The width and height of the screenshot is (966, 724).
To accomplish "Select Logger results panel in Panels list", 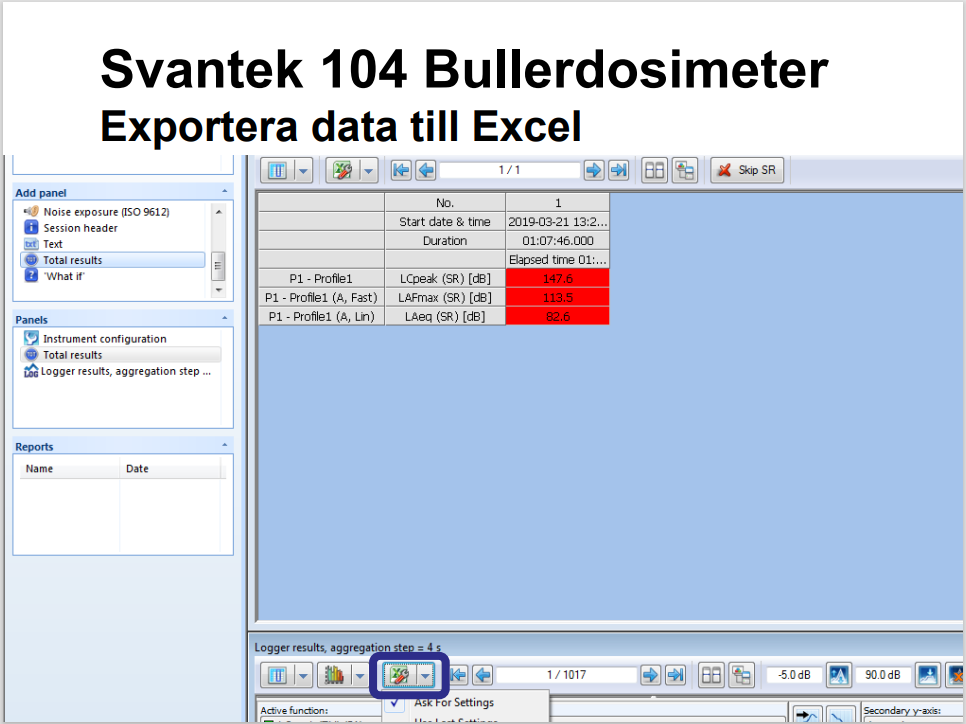I will 125,371.
